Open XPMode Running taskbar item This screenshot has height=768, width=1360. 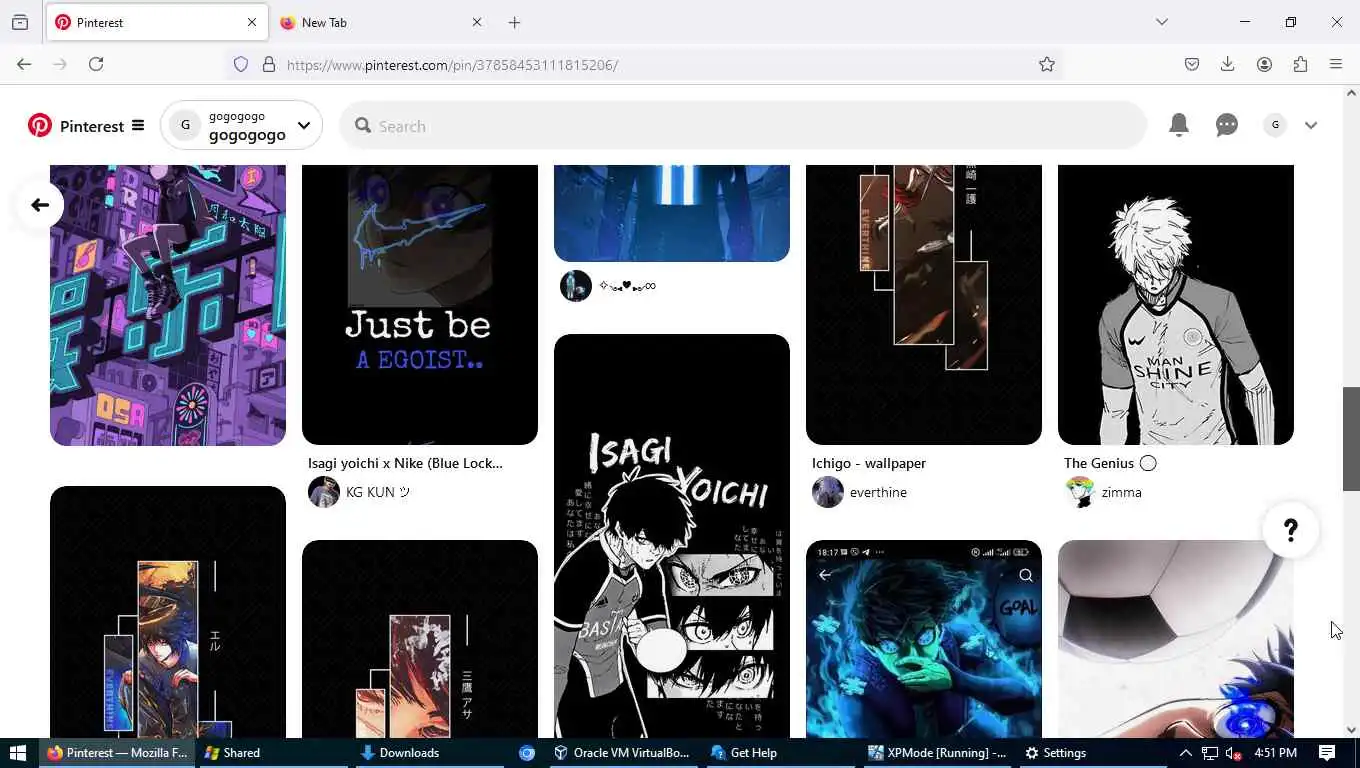tap(937, 753)
